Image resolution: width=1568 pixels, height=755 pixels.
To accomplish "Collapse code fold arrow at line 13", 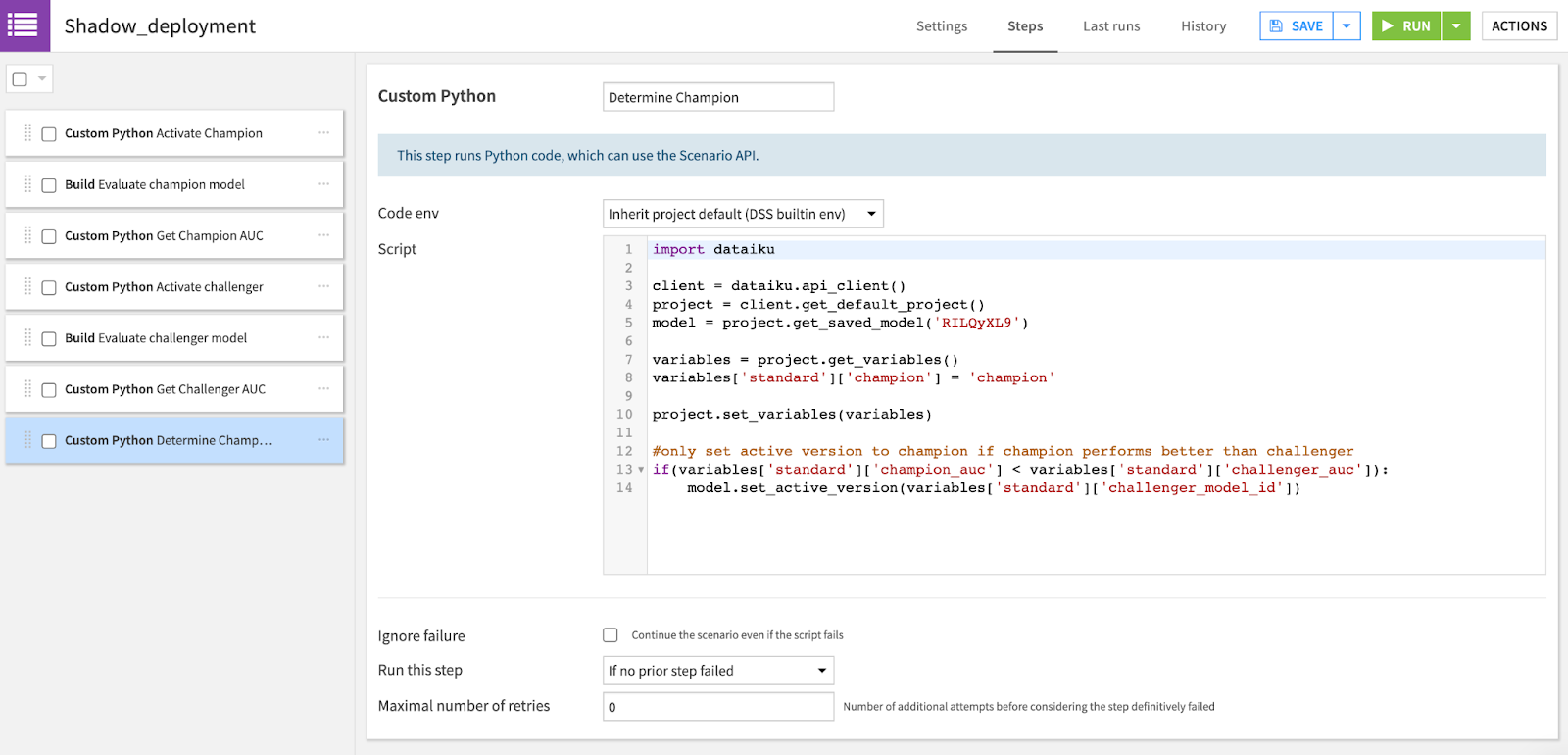I will (x=641, y=470).
